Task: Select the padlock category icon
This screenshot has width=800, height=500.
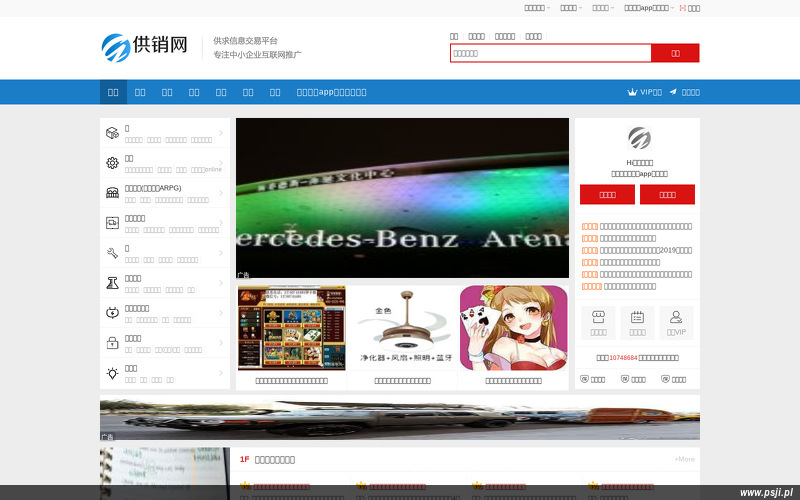Action: click(112, 343)
